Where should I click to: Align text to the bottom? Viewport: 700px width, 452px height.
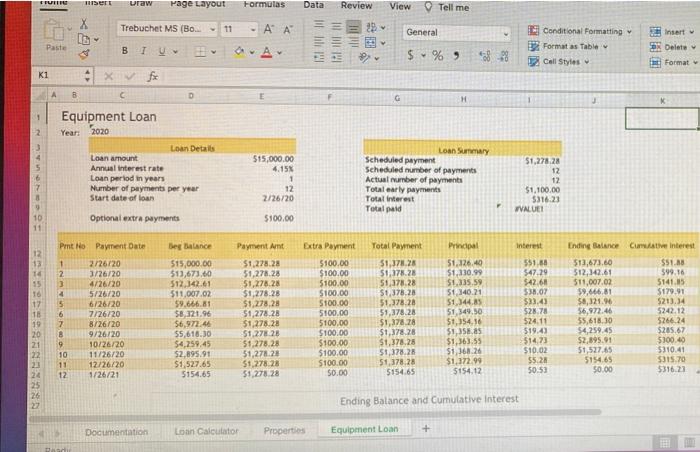353,28
